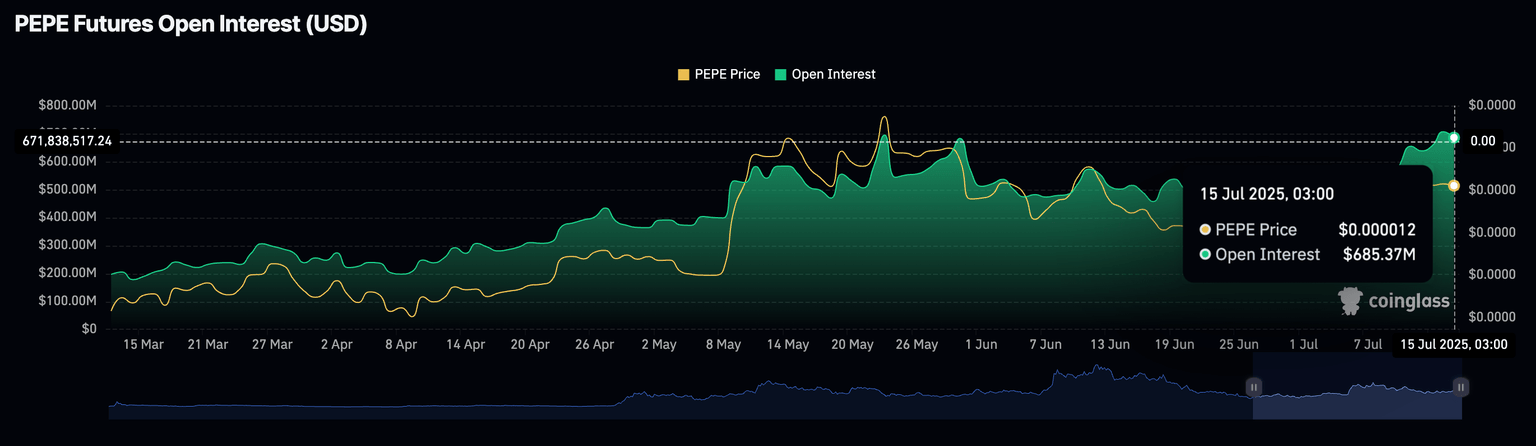Click the 13 Jun date label
Image resolution: width=1536 pixels, height=446 pixels.
click(1109, 344)
